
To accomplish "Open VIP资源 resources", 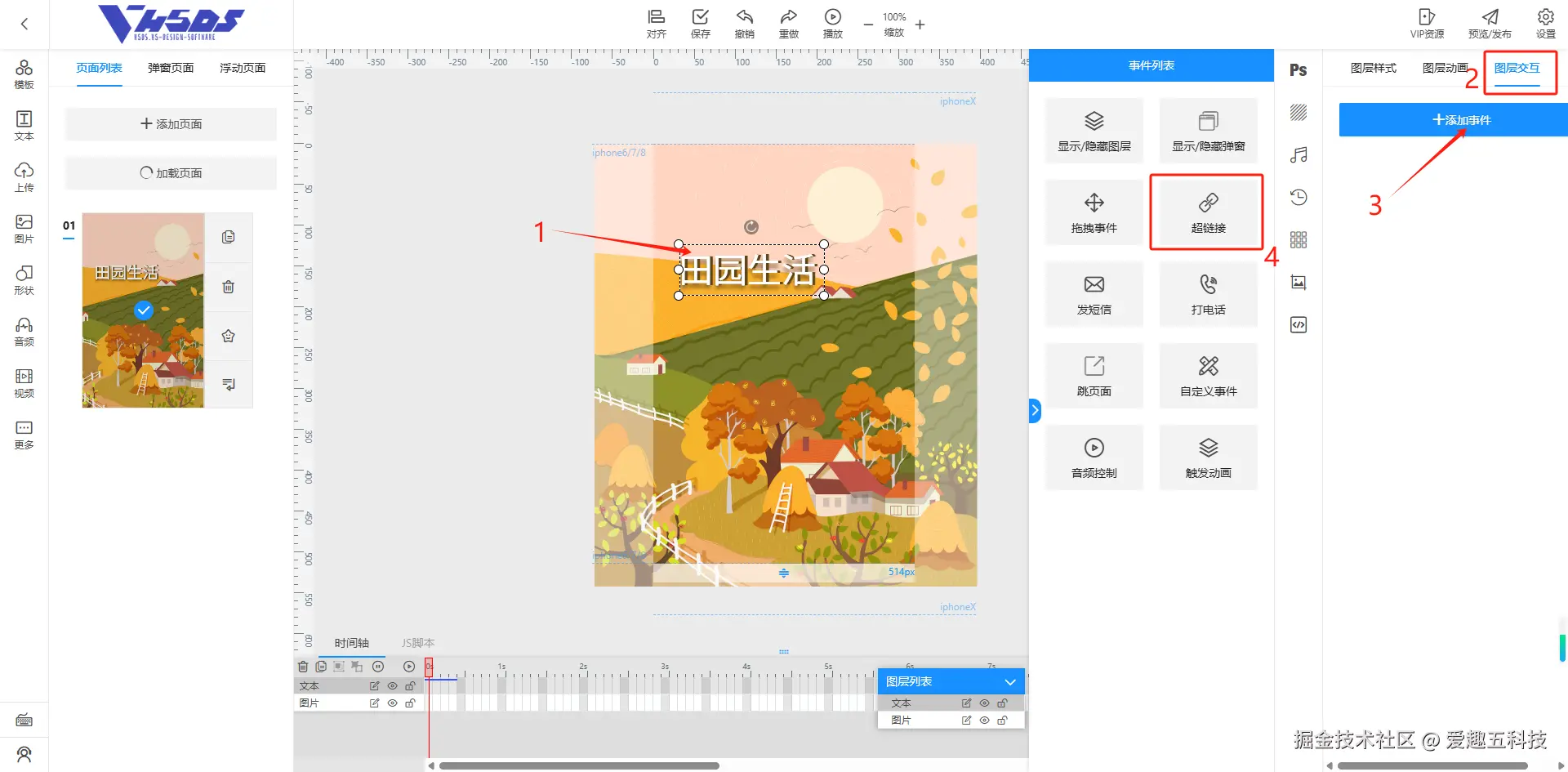I will (1427, 24).
